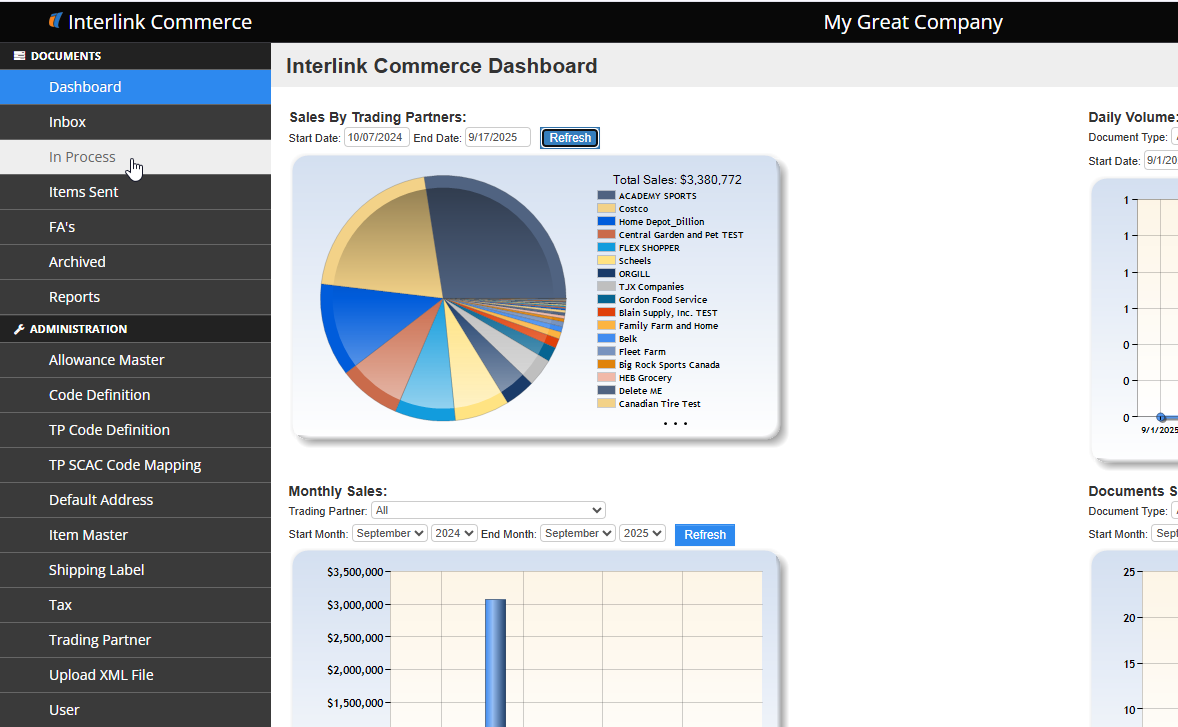Click the FLEX SHOPPER legend swatch
Image resolution: width=1178 pixels, height=727 pixels.
pos(606,247)
